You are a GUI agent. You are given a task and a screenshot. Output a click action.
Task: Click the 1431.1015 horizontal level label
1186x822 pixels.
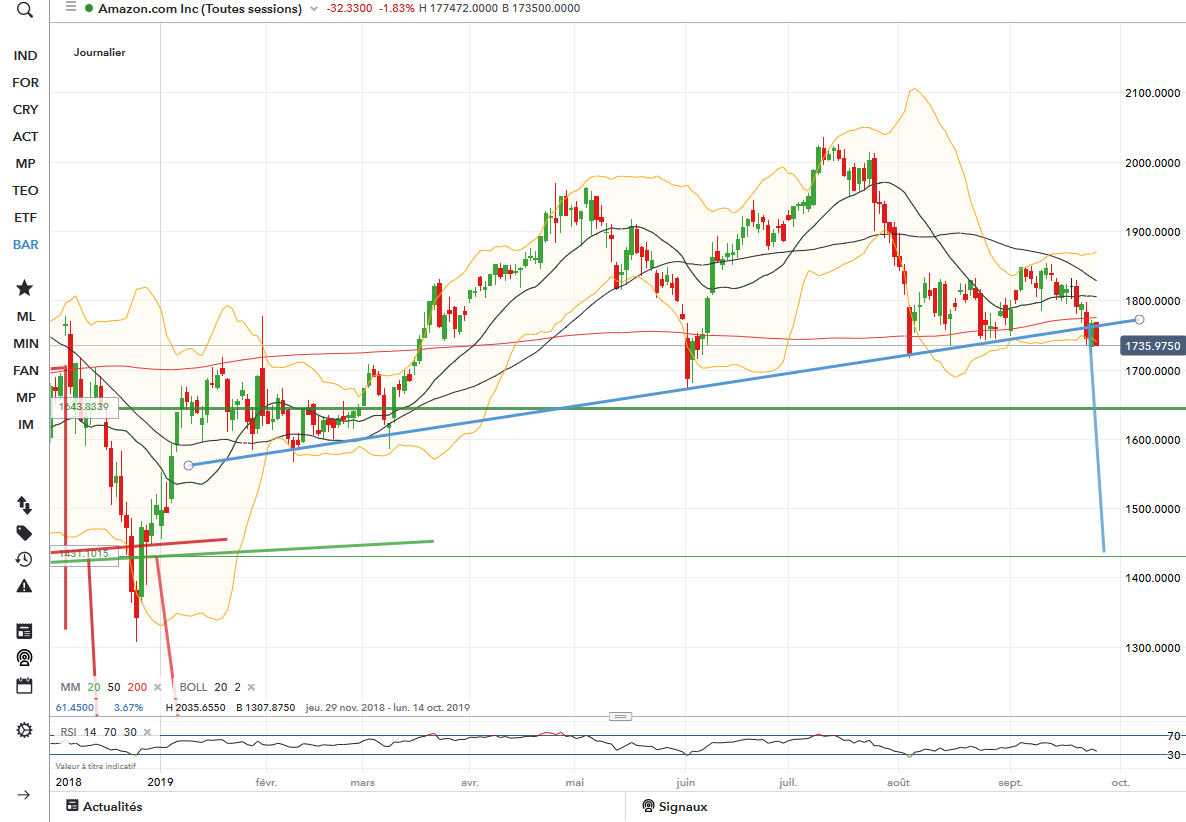tap(84, 554)
